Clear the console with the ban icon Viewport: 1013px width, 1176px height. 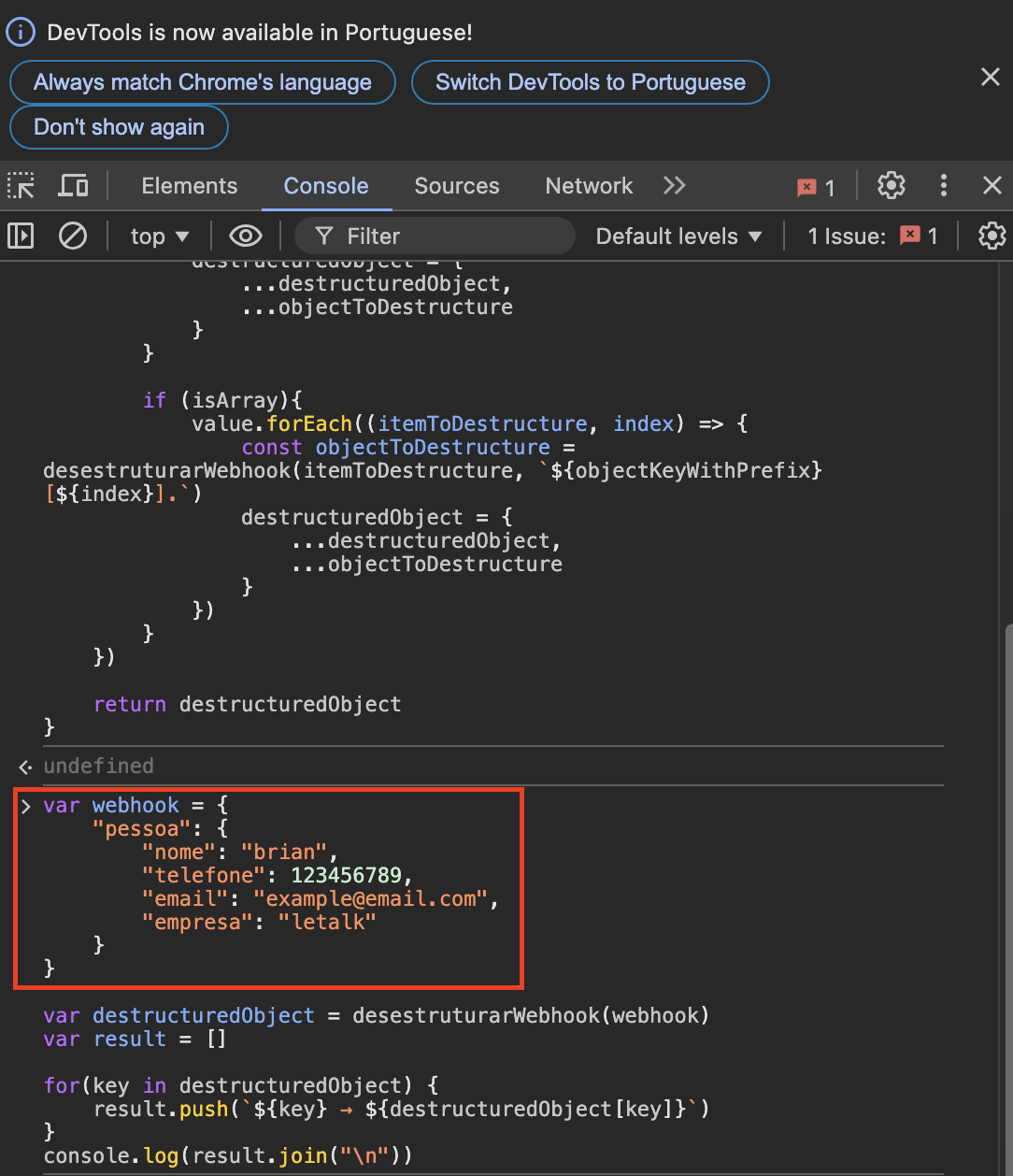tap(73, 237)
